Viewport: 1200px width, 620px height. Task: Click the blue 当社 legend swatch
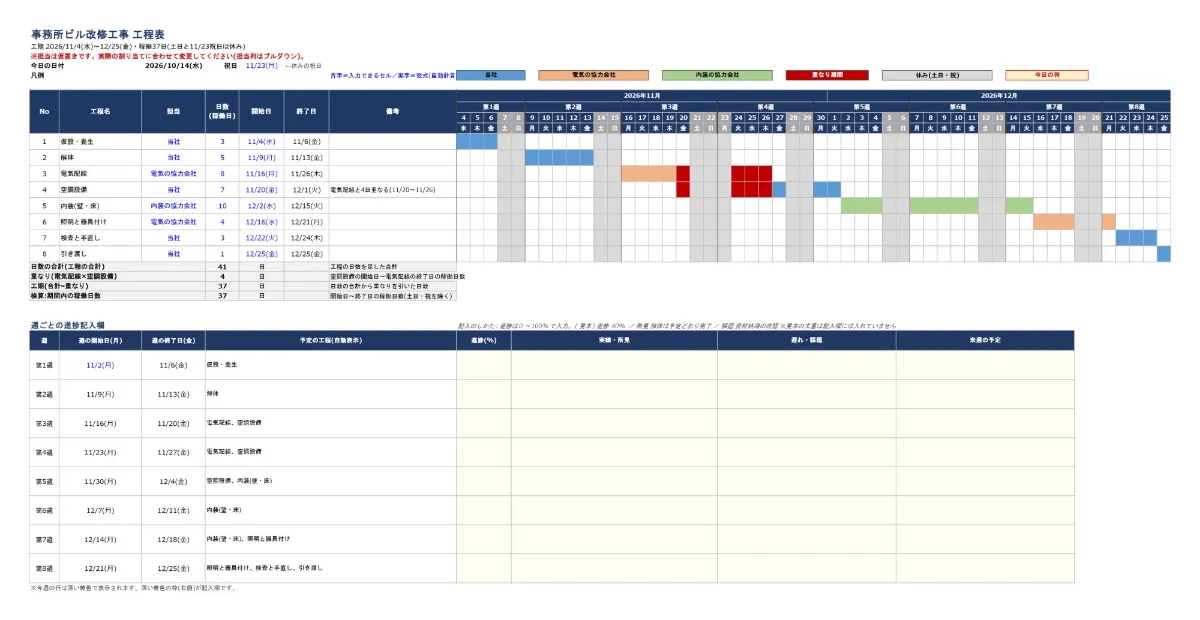pyautogui.click(x=491, y=75)
